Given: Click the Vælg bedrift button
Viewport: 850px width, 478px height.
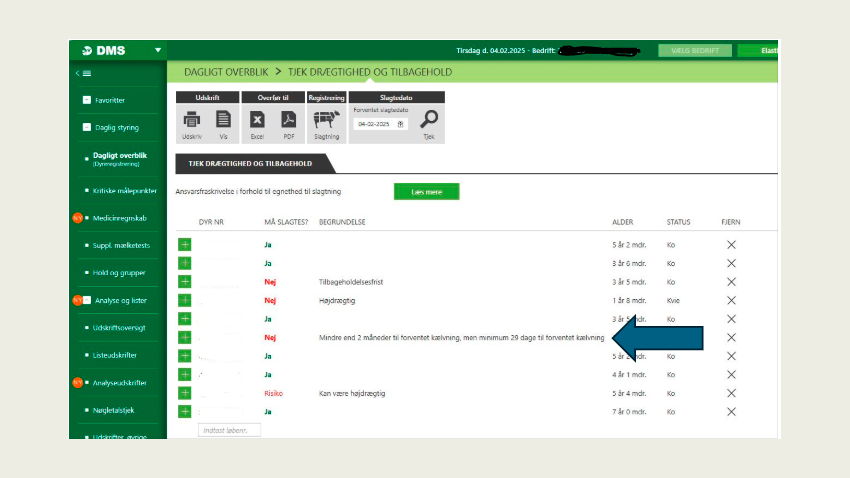Looking at the screenshot, I should (694, 50).
